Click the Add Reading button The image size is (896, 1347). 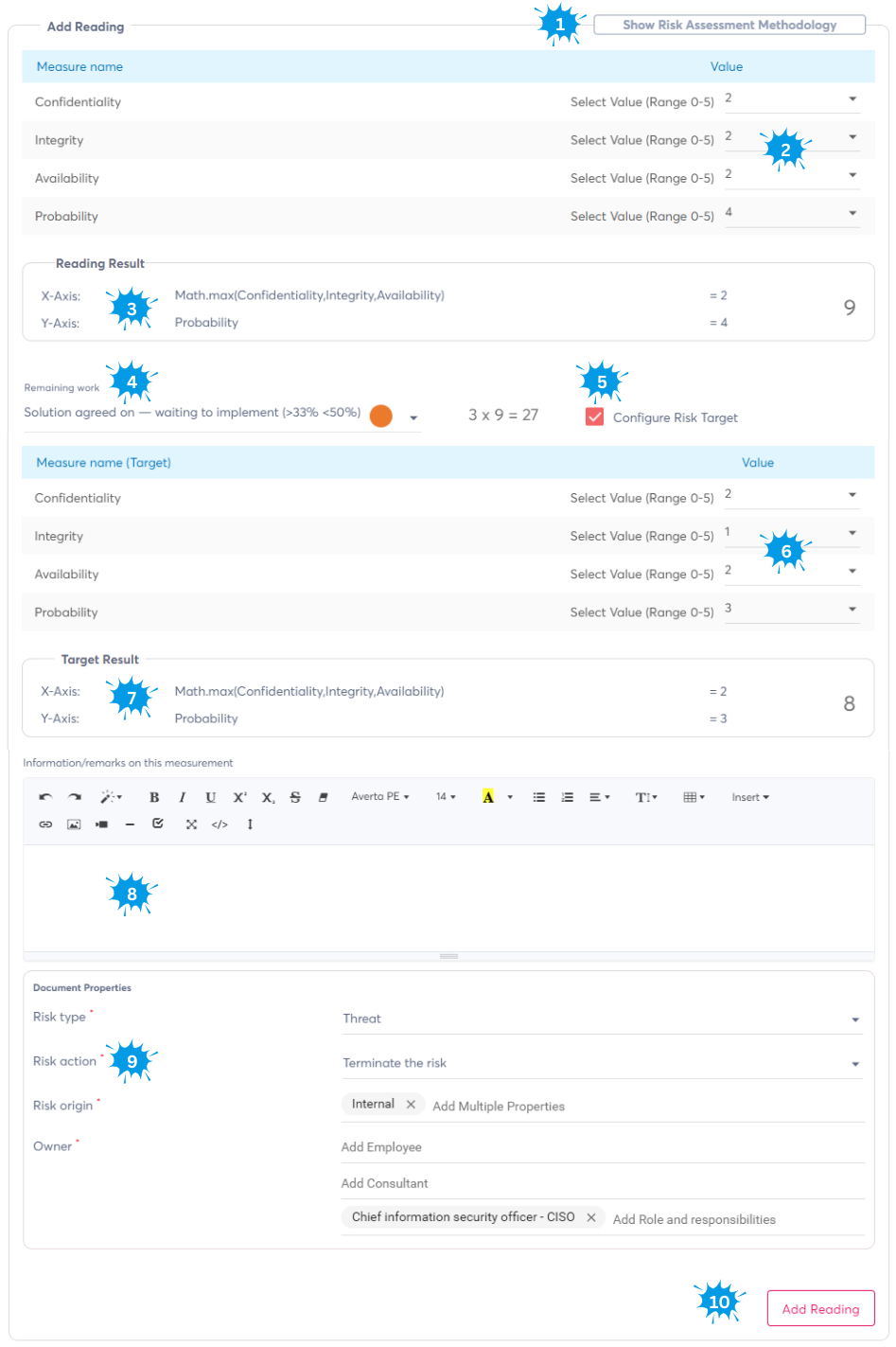[x=820, y=1308]
